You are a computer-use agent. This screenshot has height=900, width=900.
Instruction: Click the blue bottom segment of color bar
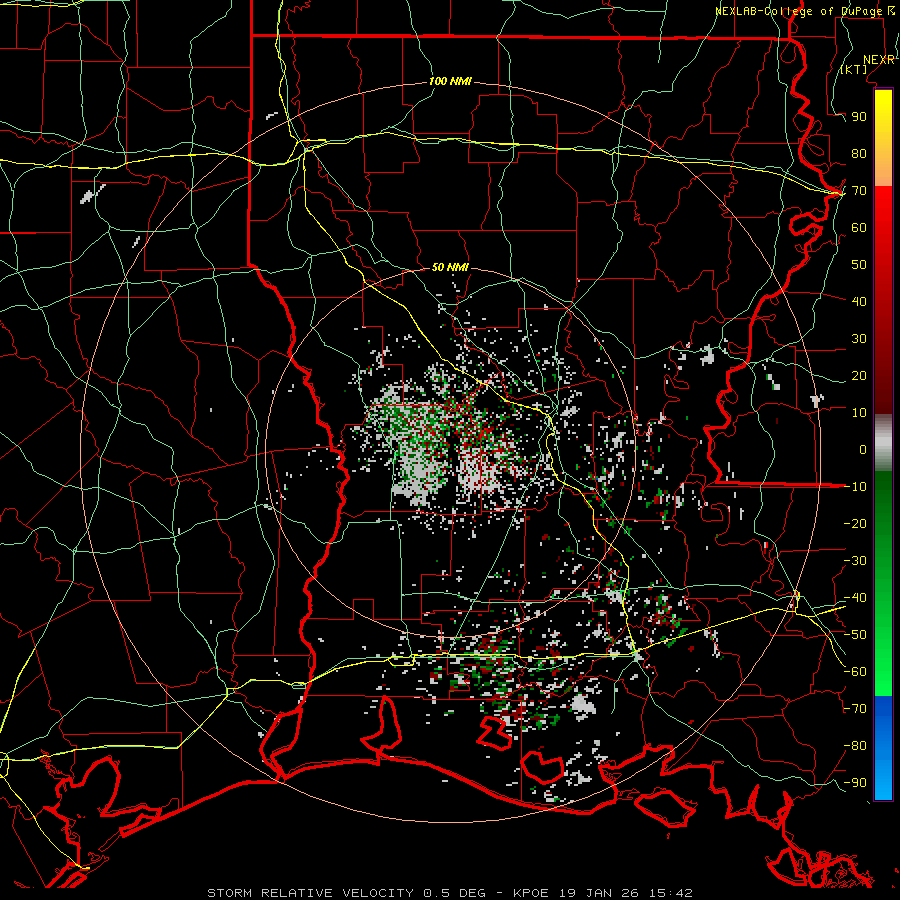(883, 747)
